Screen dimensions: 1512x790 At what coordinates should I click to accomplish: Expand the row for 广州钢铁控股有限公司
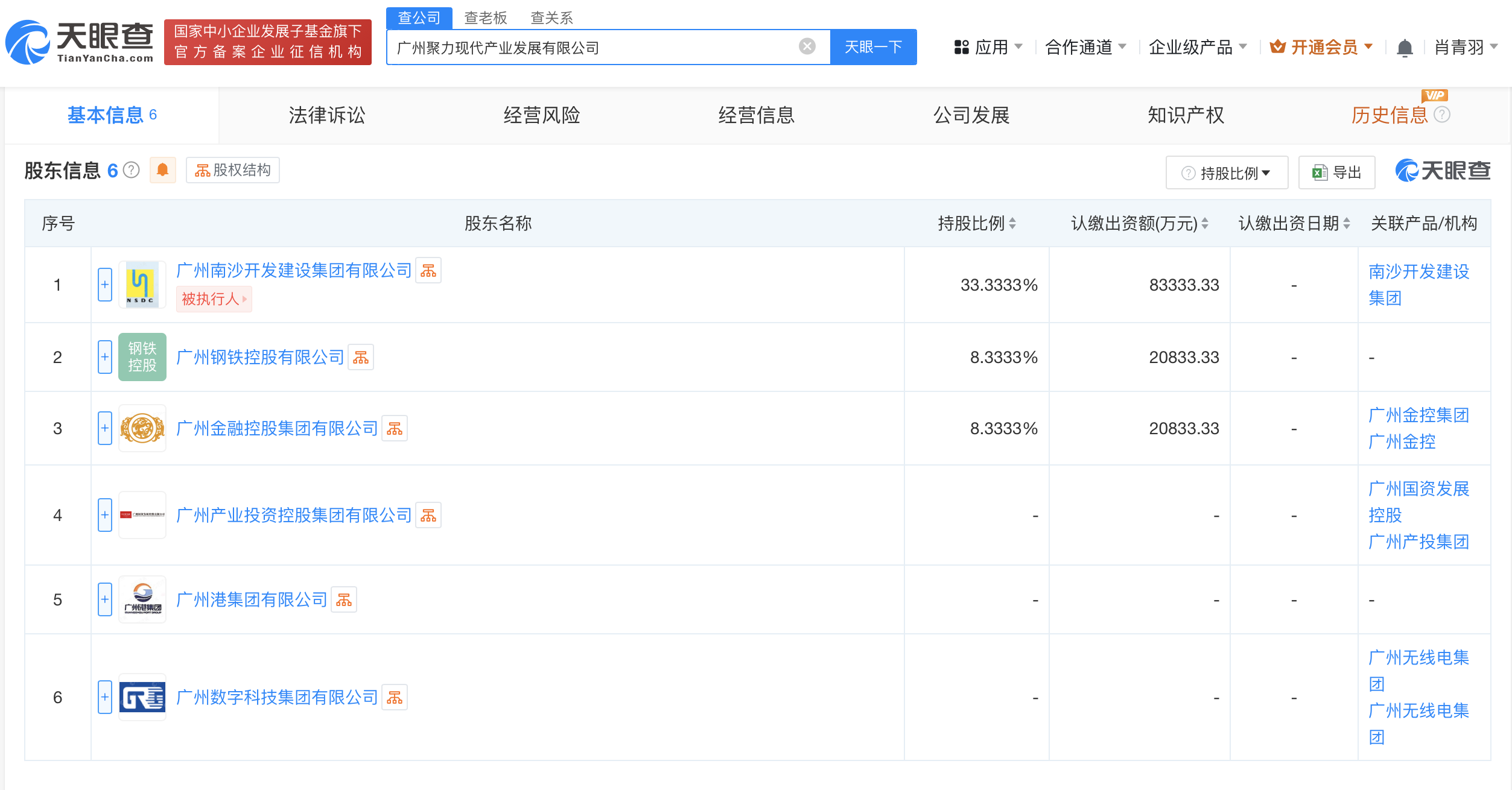tap(104, 357)
